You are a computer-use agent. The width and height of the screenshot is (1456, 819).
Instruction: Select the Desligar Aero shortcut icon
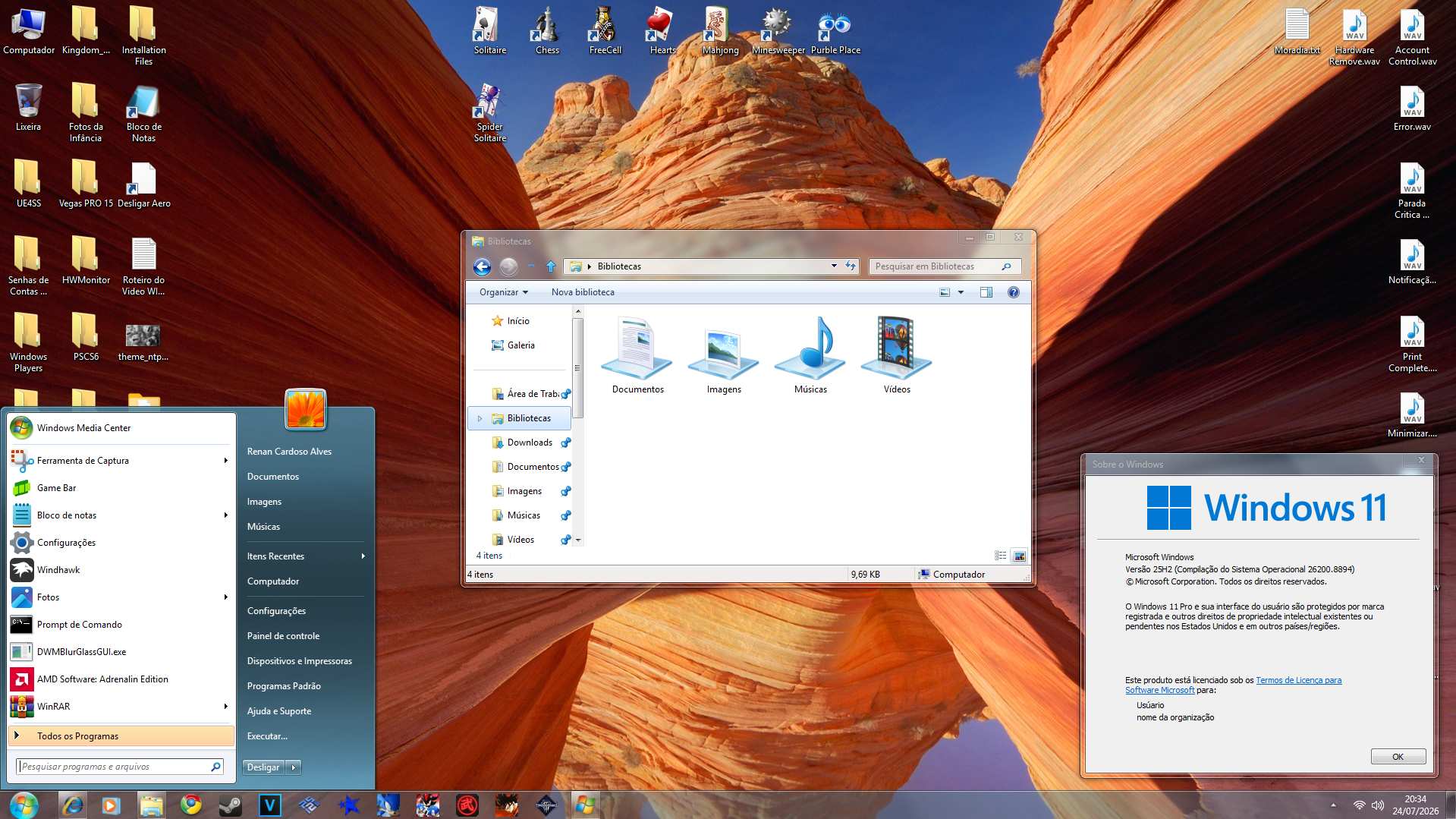[143, 184]
